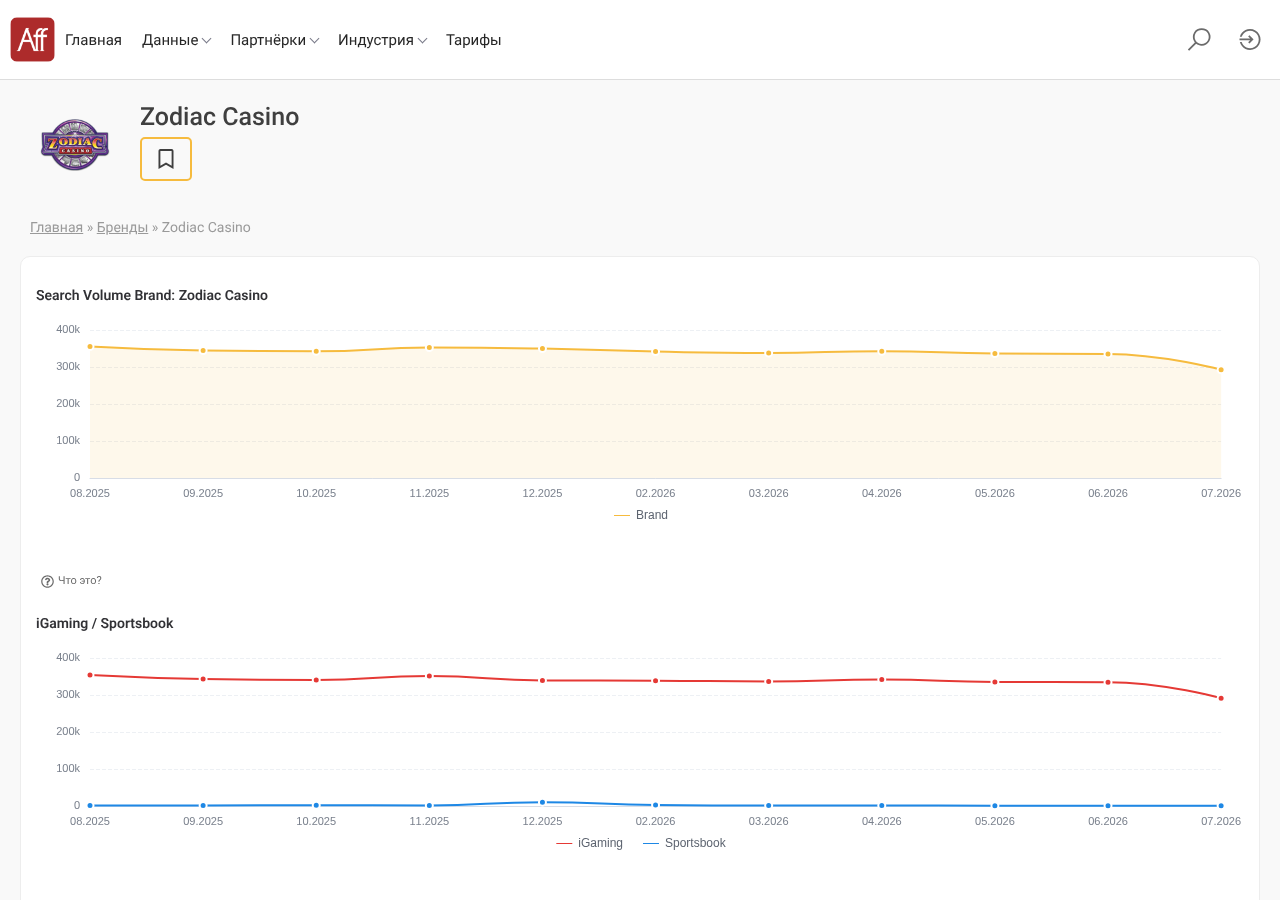1280x900 pixels.
Task: Click the 12.2025 blue Sportsbook data point
Action: pyautogui.click(x=543, y=802)
